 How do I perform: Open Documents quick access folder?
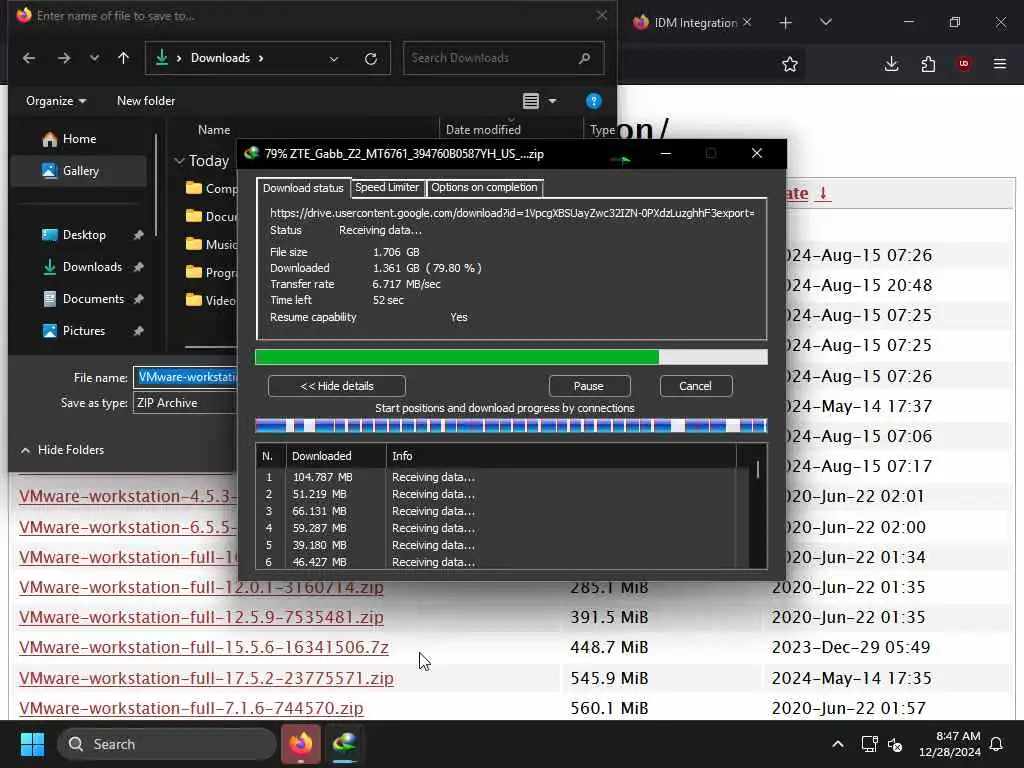point(84,299)
